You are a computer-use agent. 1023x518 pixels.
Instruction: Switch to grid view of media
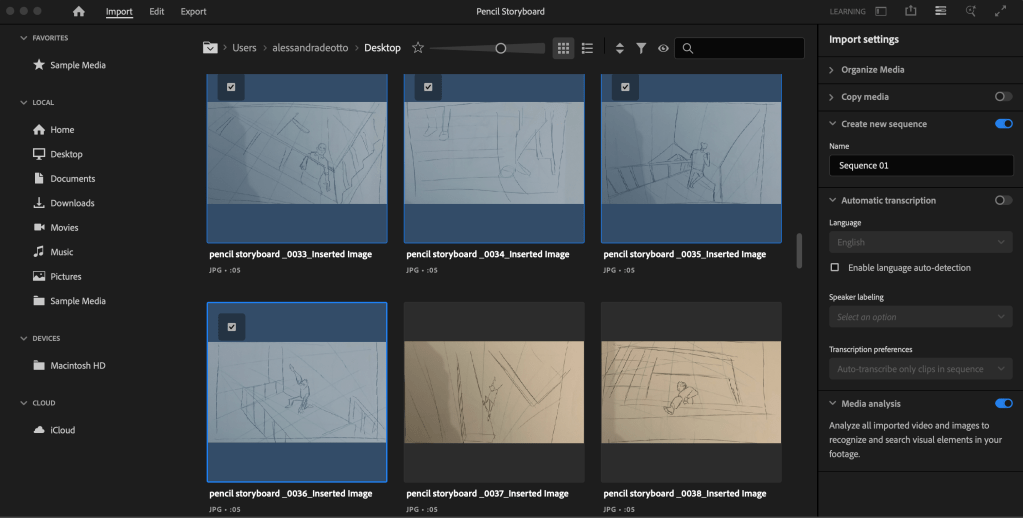point(563,48)
